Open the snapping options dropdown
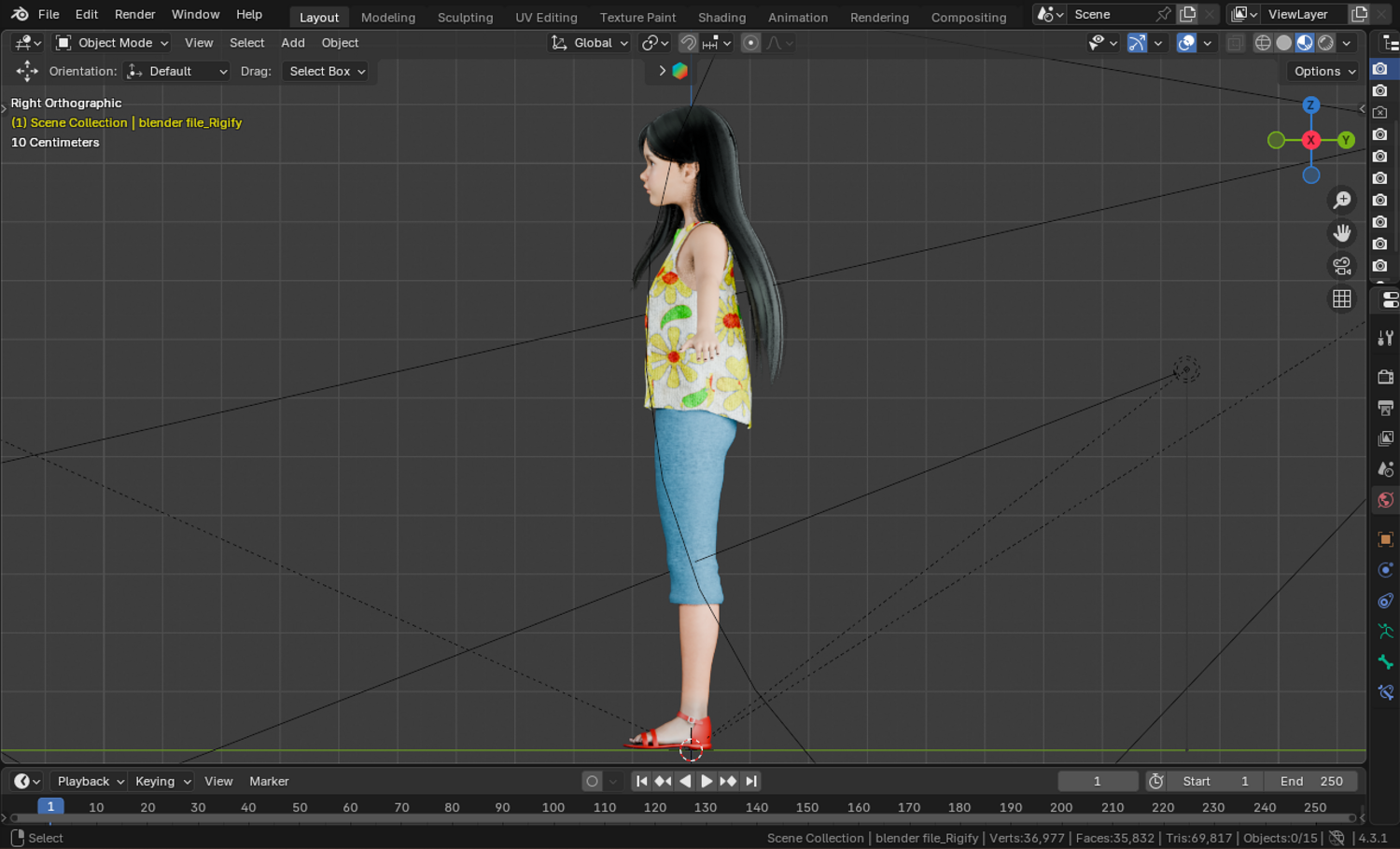 pos(717,43)
